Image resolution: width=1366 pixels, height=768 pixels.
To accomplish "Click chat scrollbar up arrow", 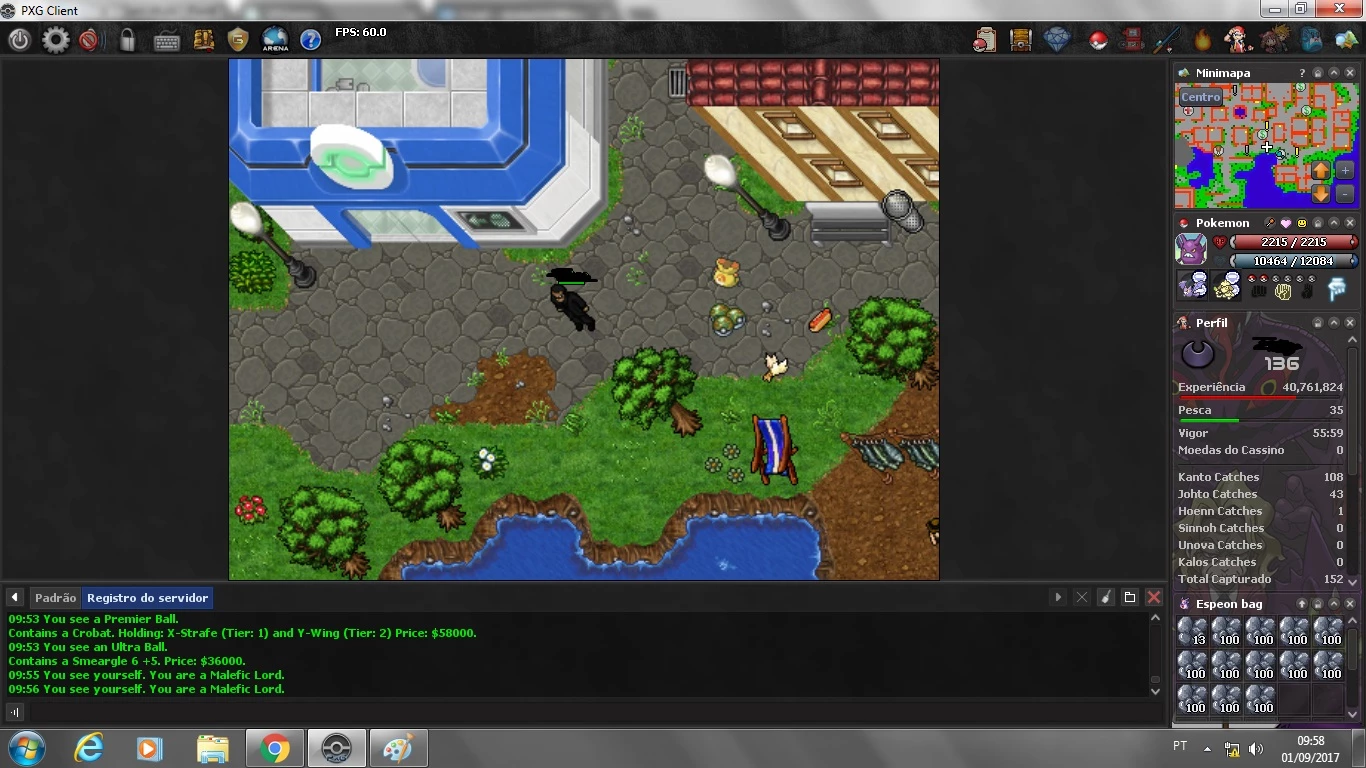I will click(x=1155, y=619).
